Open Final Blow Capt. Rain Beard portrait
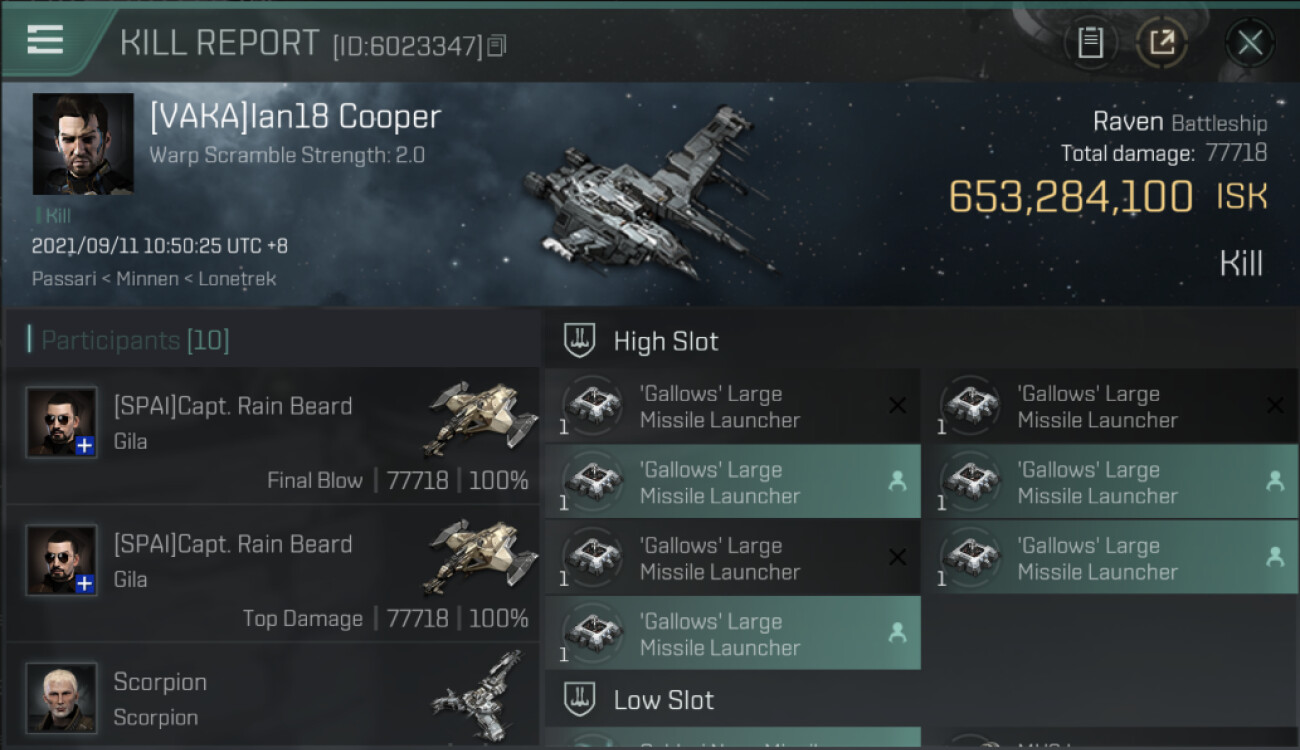Image resolution: width=1300 pixels, height=750 pixels. [x=62, y=423]
